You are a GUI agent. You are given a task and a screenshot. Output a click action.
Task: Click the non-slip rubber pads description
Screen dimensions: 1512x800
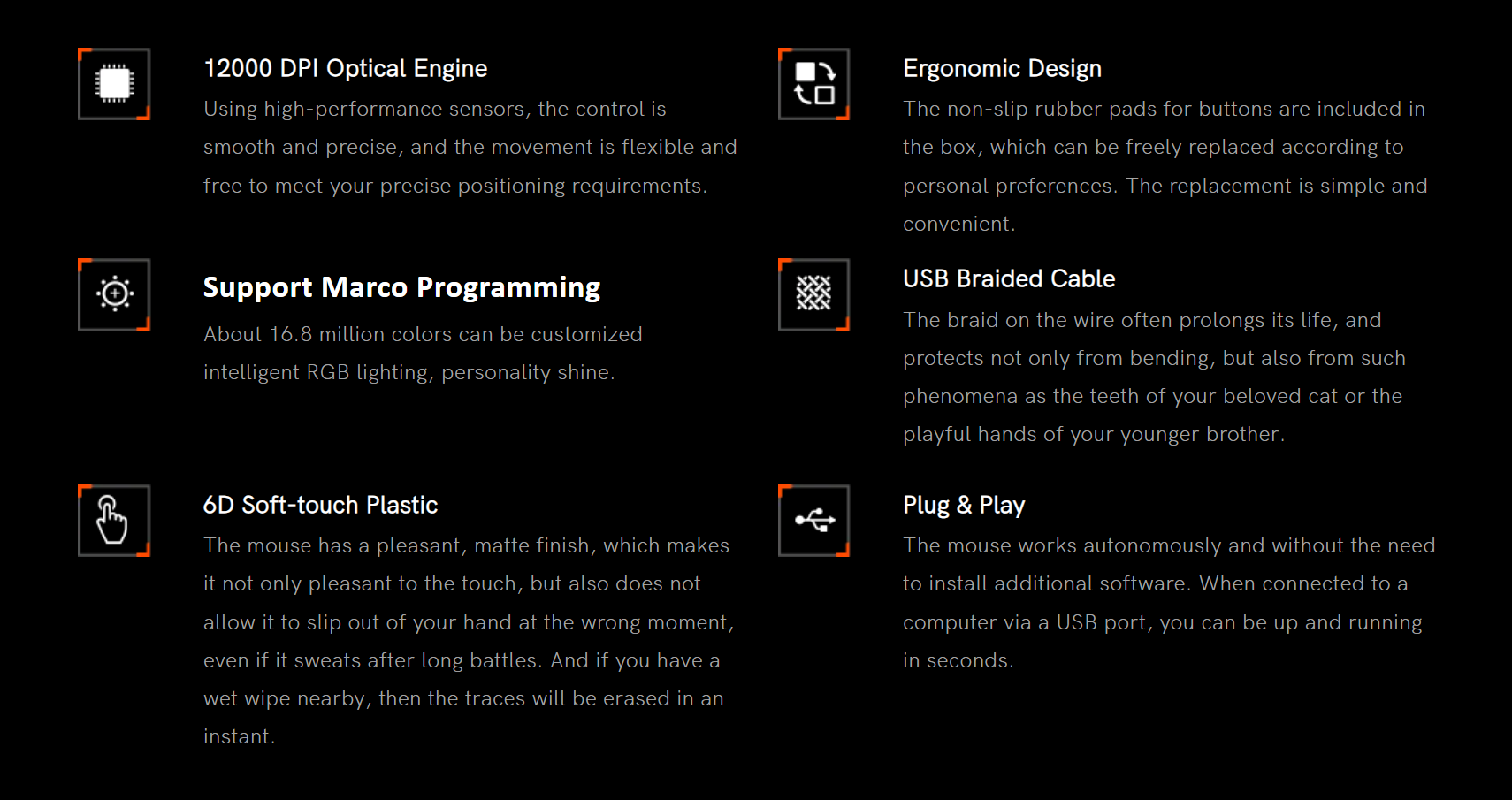click(x=1165, y=166)
